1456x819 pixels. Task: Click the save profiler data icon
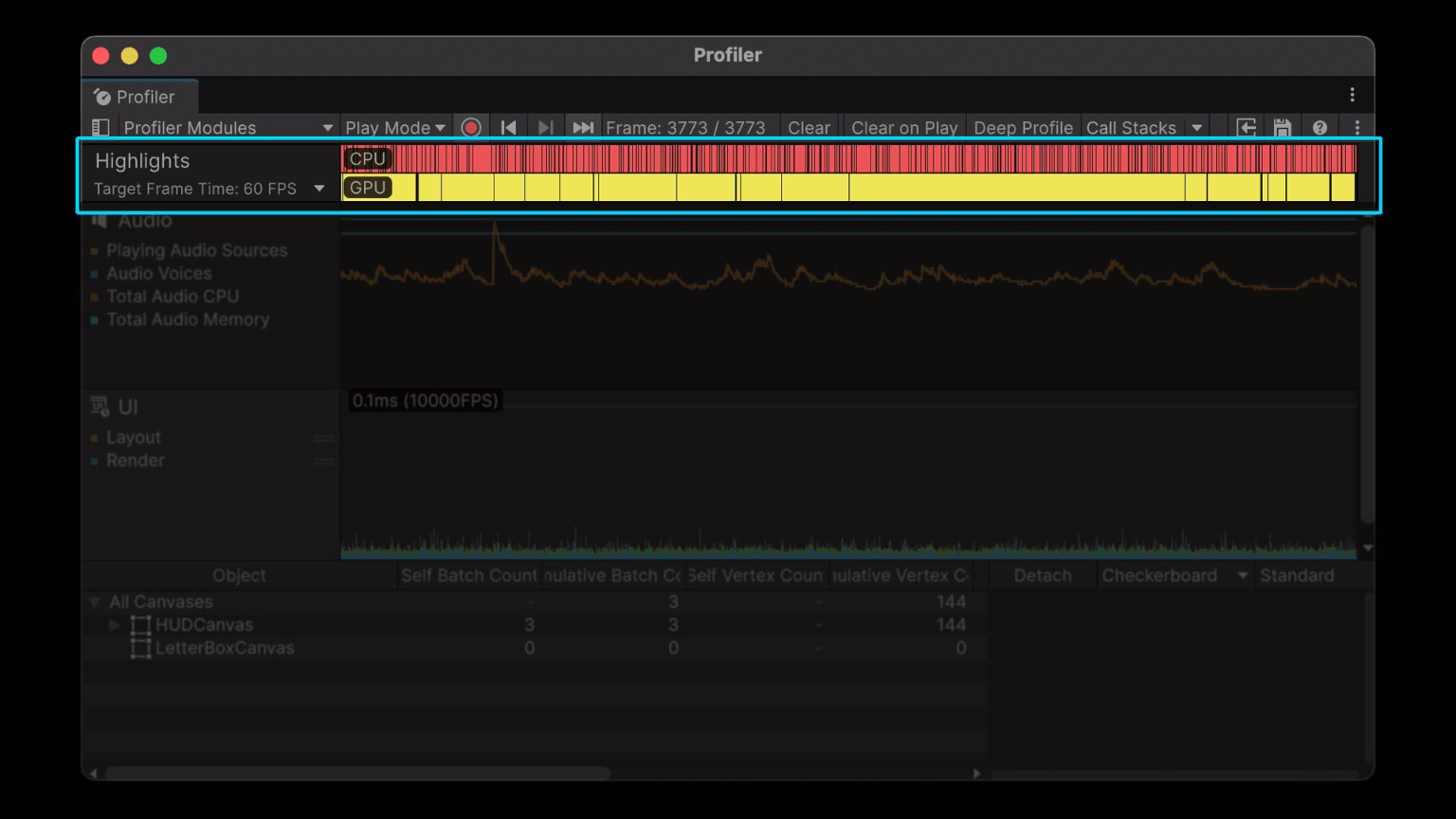1283,128
